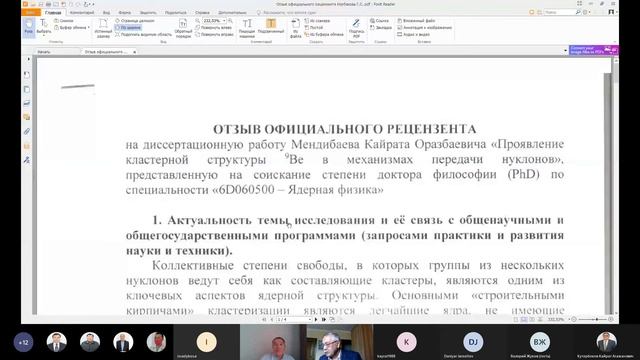Image resolution: width=640 pixels, height=360 pixels.
Task: Enable Reflow (Обратный порядок) view
Action: click(183, 28)
